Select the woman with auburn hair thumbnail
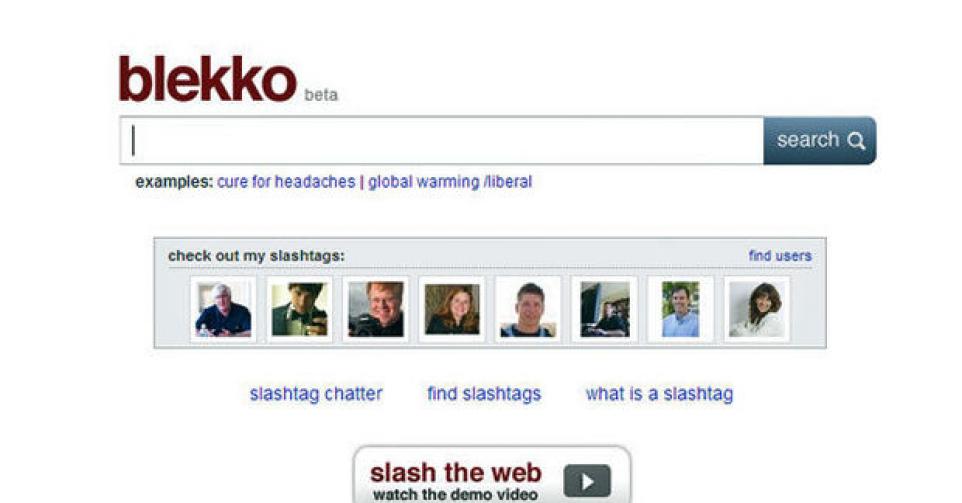The image size is (962, 503). pyautogui.click(x=452, y=309)
